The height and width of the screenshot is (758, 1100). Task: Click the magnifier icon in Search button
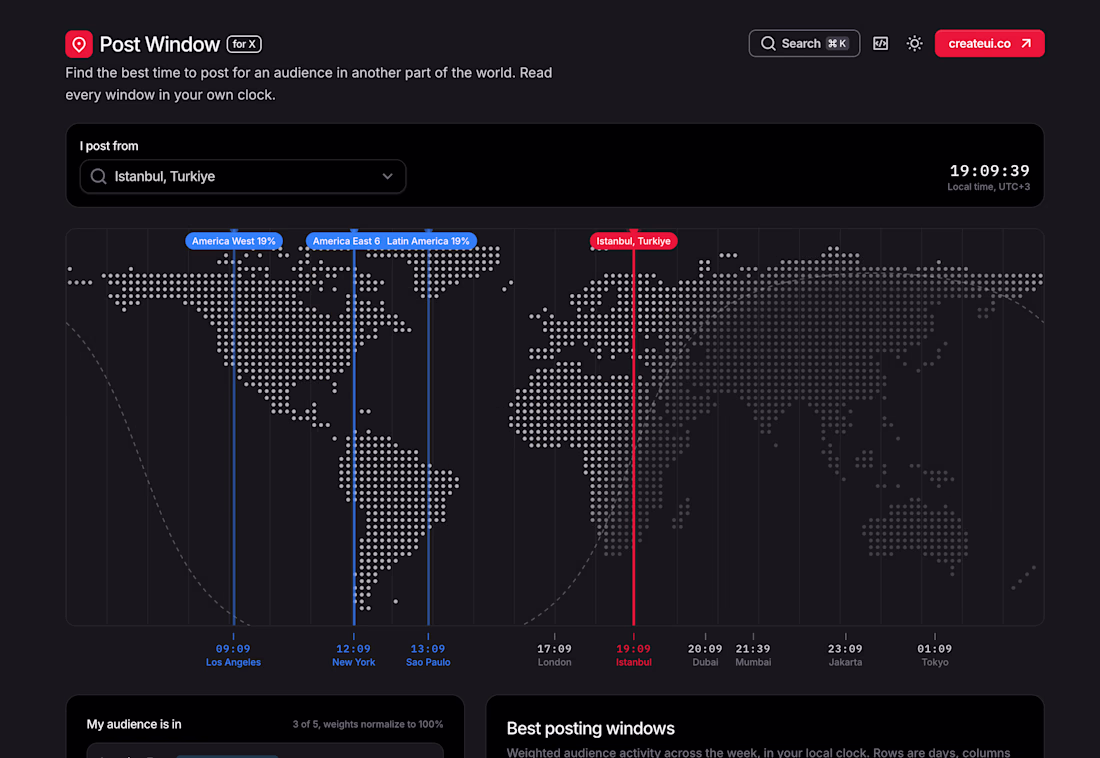tap(768, 44)
